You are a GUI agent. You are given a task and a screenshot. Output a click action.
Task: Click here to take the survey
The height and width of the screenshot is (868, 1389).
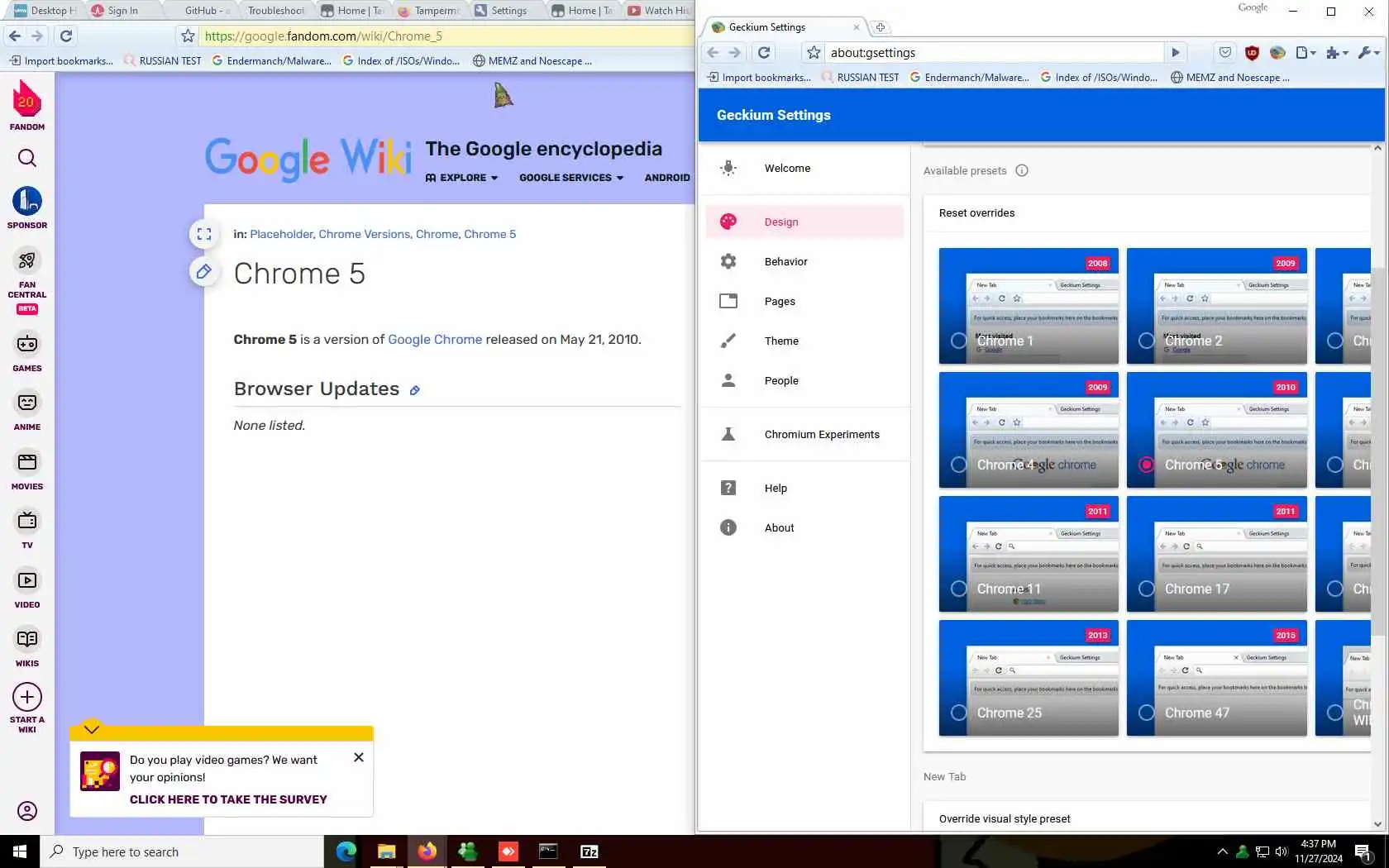pos(228,799)
